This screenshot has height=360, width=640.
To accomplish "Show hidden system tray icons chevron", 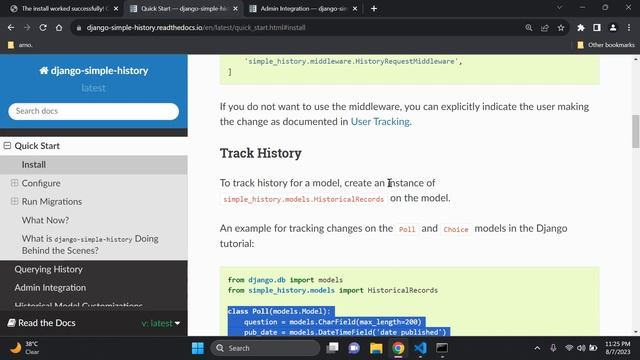I will point(537,348).
